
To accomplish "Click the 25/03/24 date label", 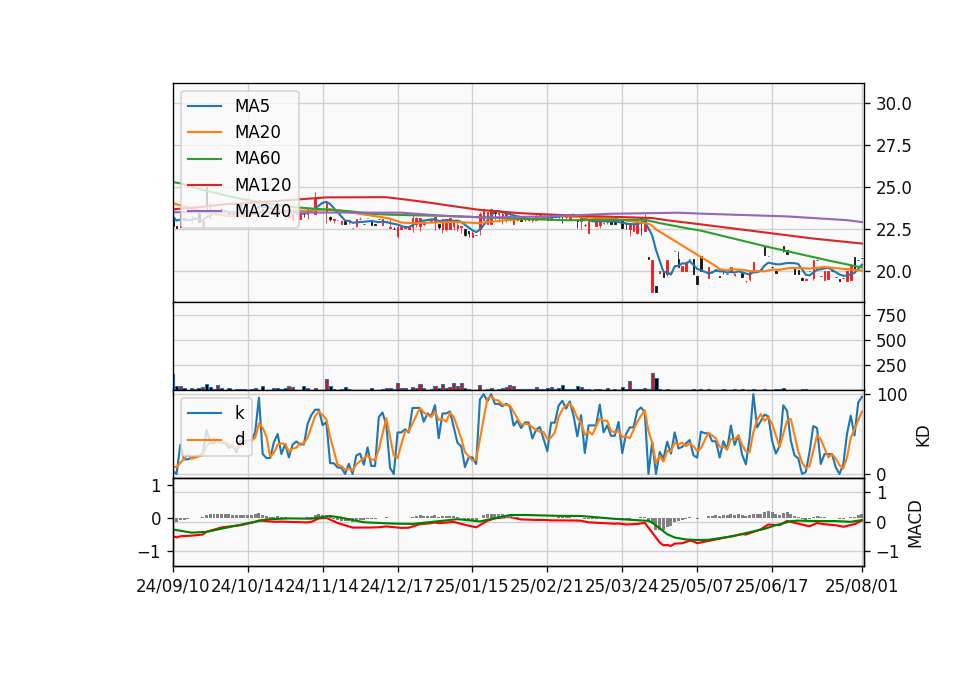I will click(x=622, y=586).
